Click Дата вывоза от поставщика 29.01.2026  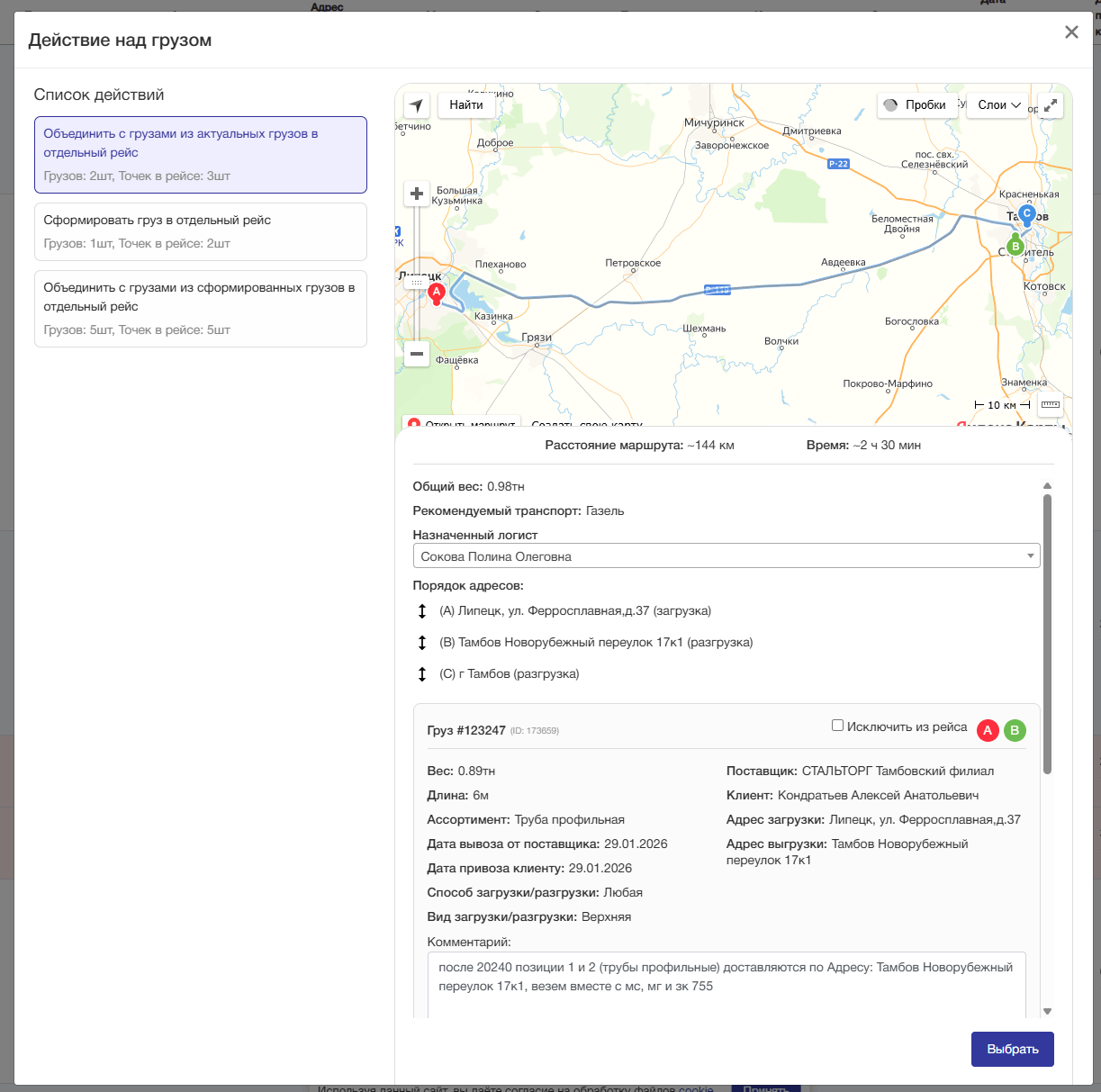coord(547,844)
